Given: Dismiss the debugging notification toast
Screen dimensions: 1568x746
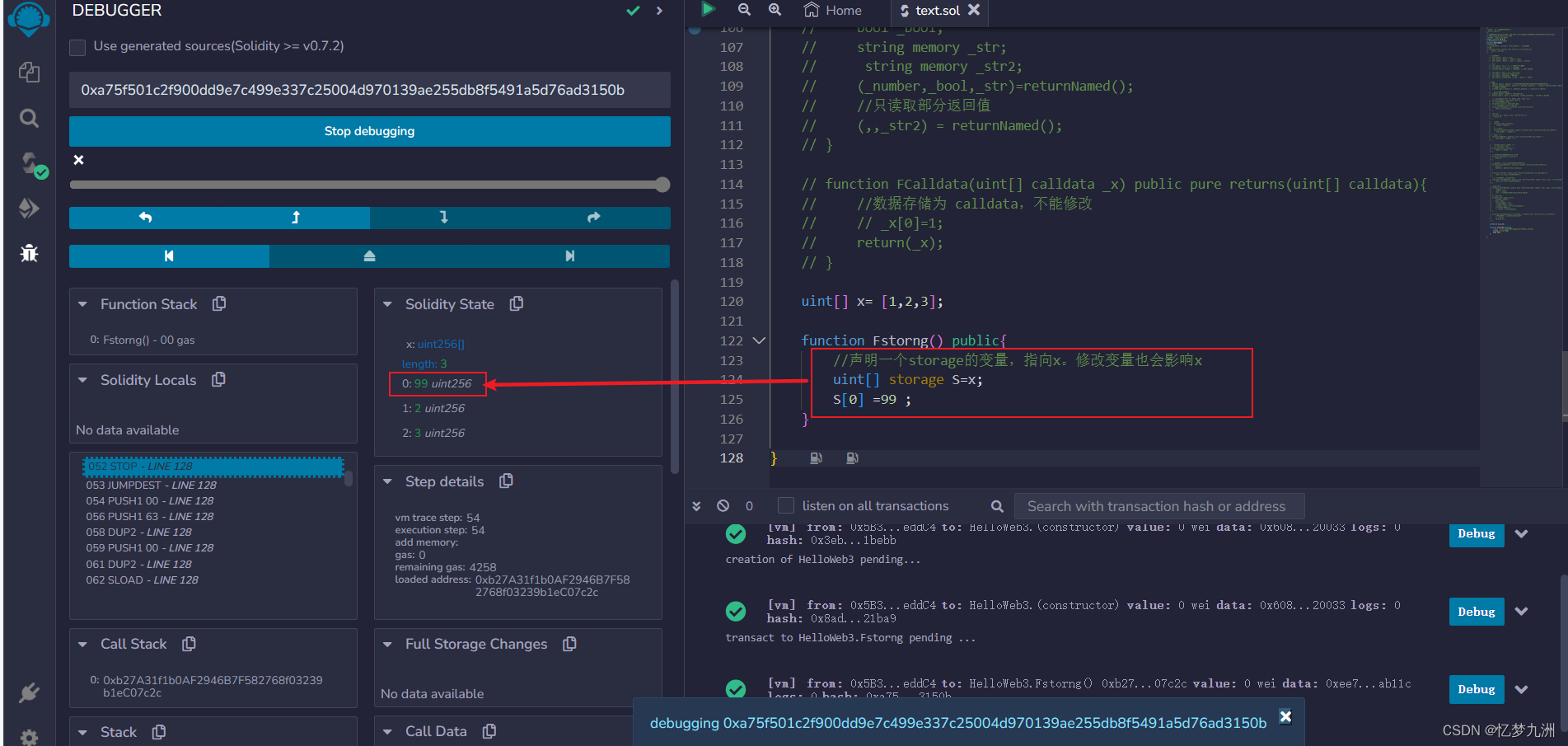Looking at the screenshot, I should click(1285, 716).
